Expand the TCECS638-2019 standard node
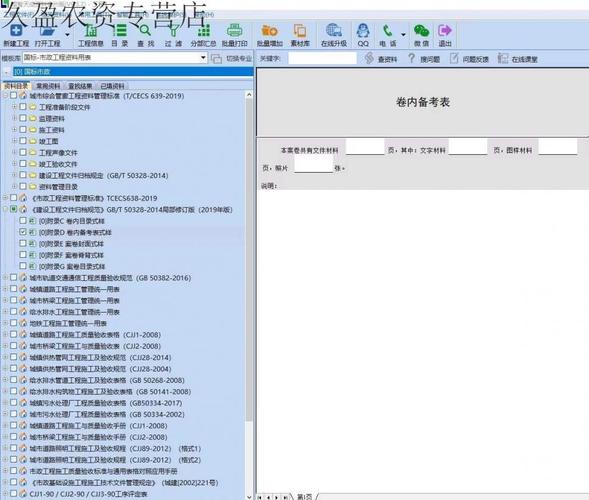Screen dimensions: 589x500 [x=5, y=198]
